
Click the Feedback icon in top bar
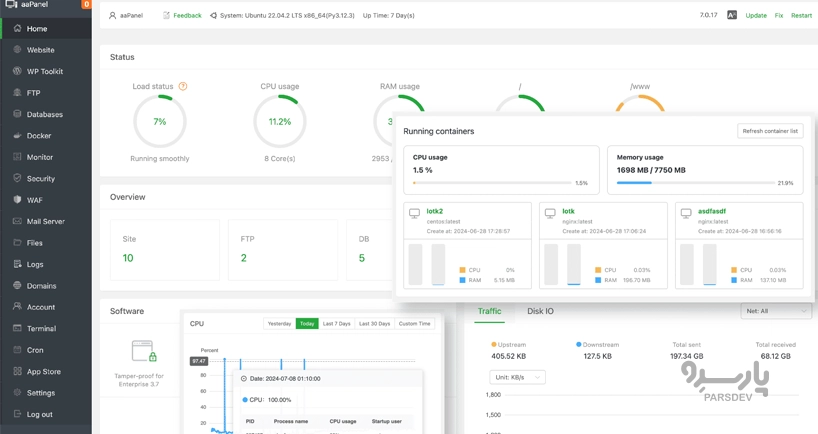point(166,16)
